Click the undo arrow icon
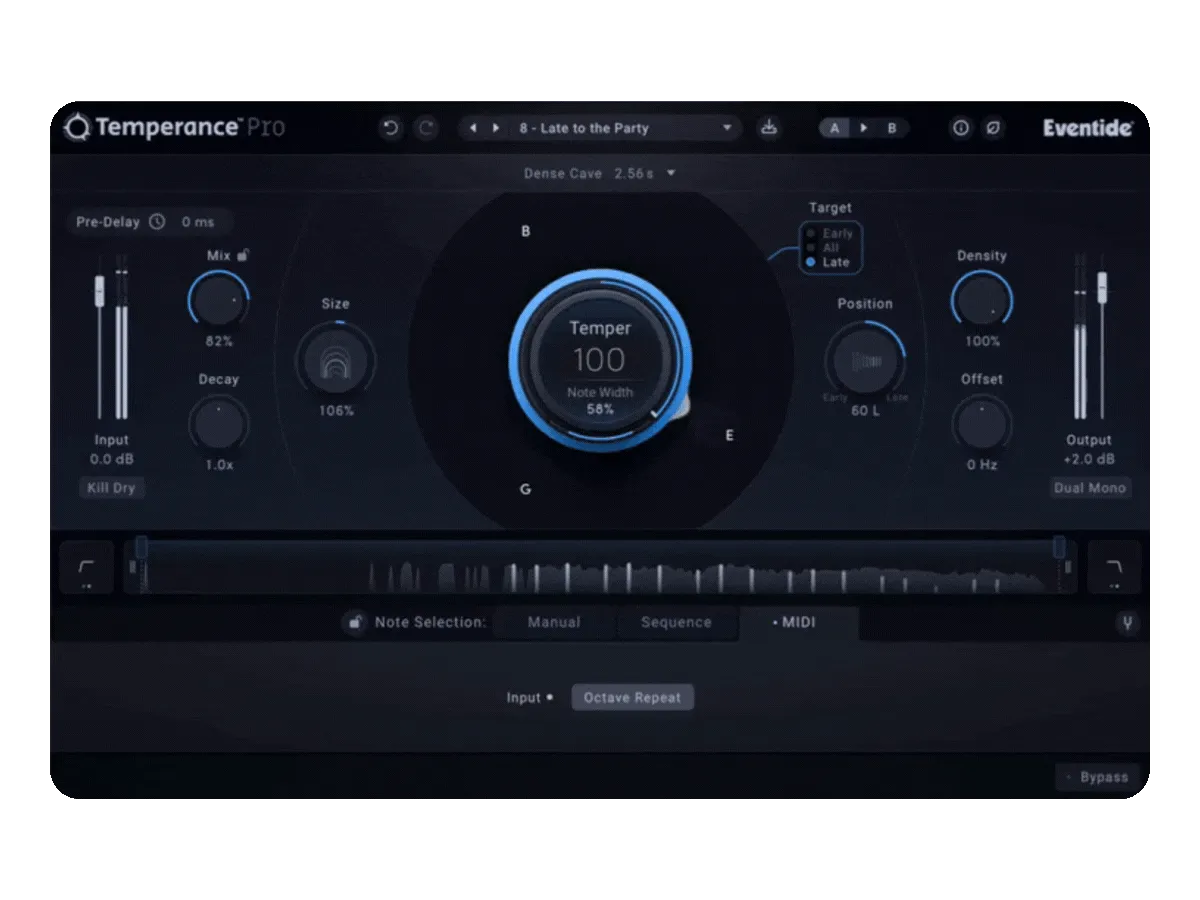1200x900 pixels. (391, 128)
